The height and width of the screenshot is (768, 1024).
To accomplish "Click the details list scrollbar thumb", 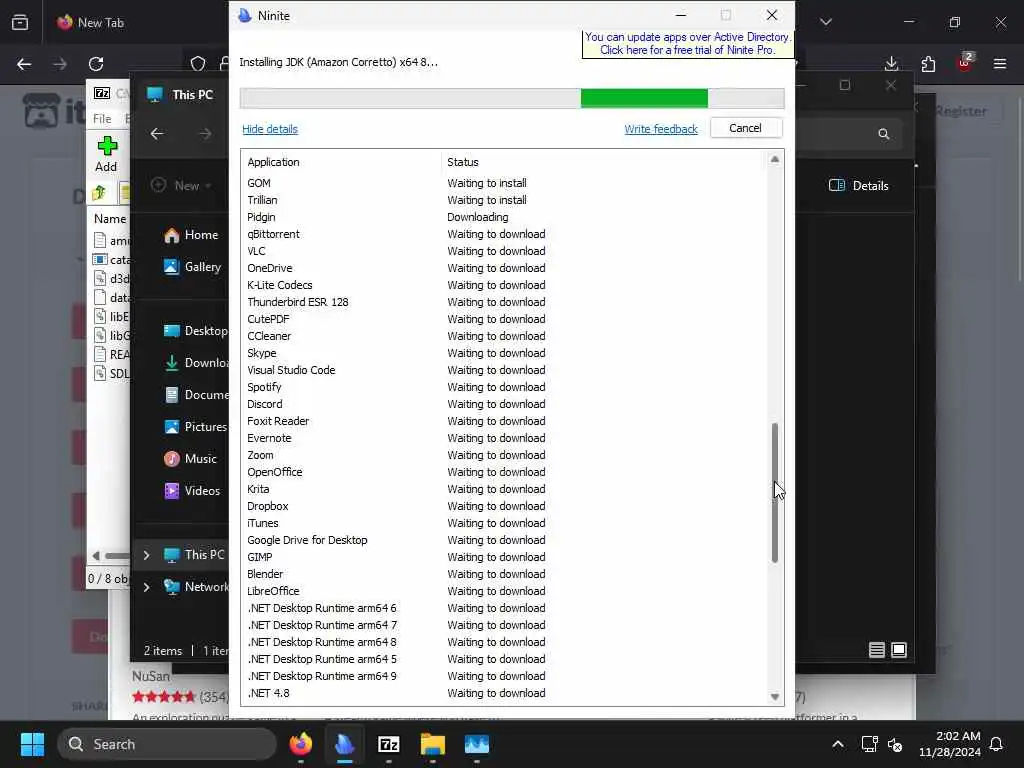I will 775,492.
